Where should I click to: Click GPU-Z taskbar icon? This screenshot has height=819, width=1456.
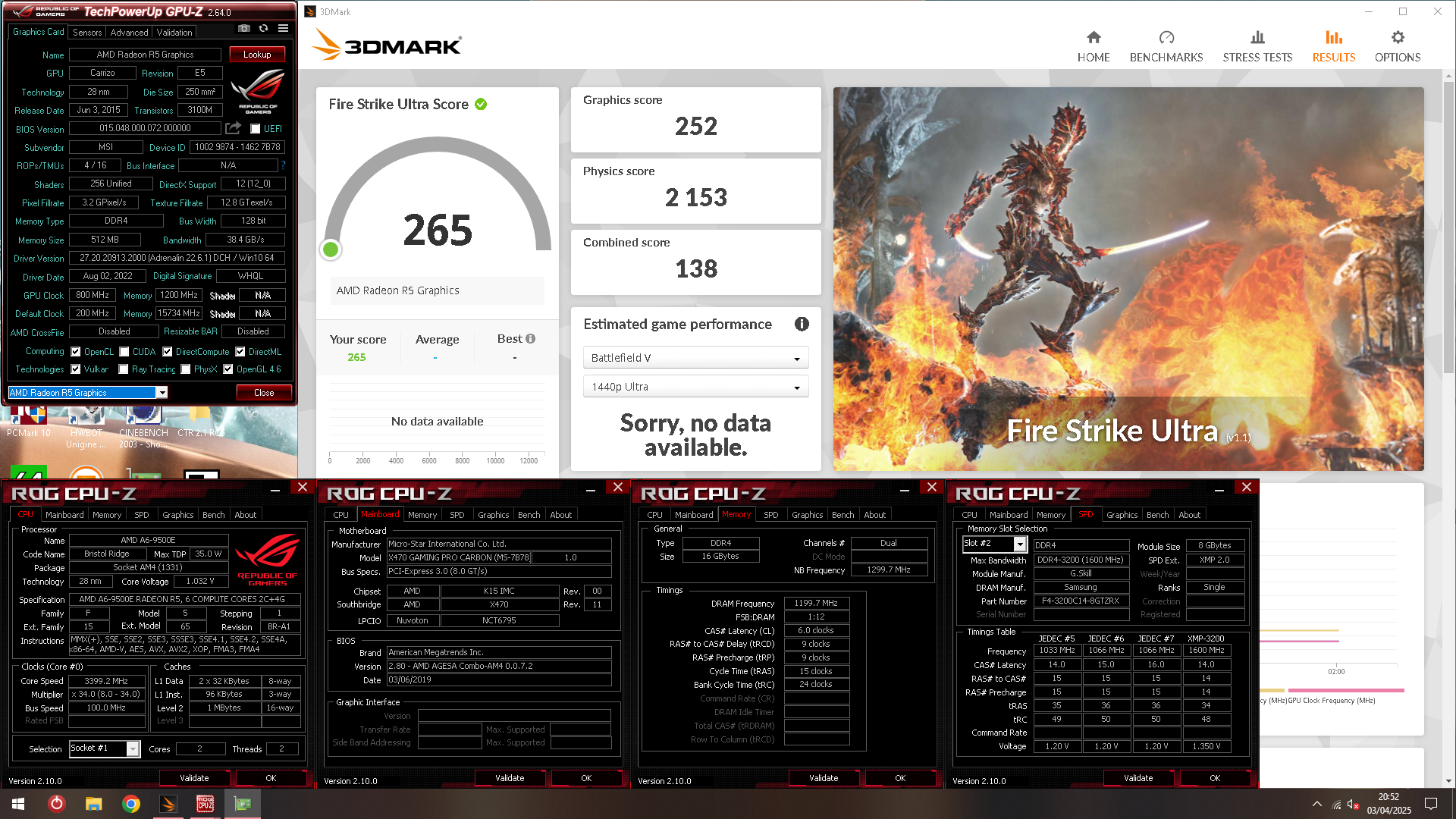243,804
